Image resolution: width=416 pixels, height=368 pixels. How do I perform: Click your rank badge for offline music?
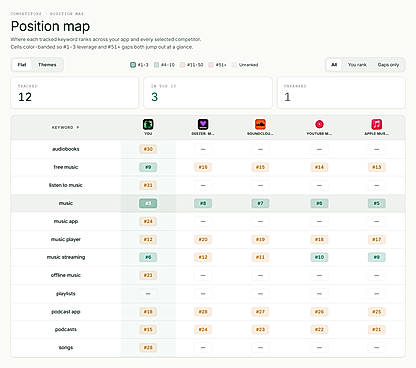pyautogui.click(x=148, y=275)
